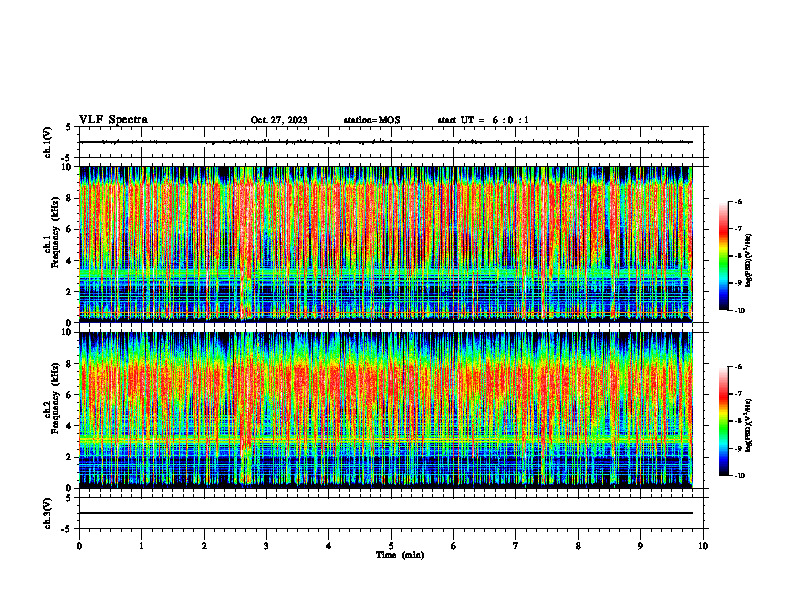Image resolution: width=792 pixels, height=612 pixels.
Task: Click "-7" on the ch.2 color bar
Action: pyautogui.click(x=738, y=394)
